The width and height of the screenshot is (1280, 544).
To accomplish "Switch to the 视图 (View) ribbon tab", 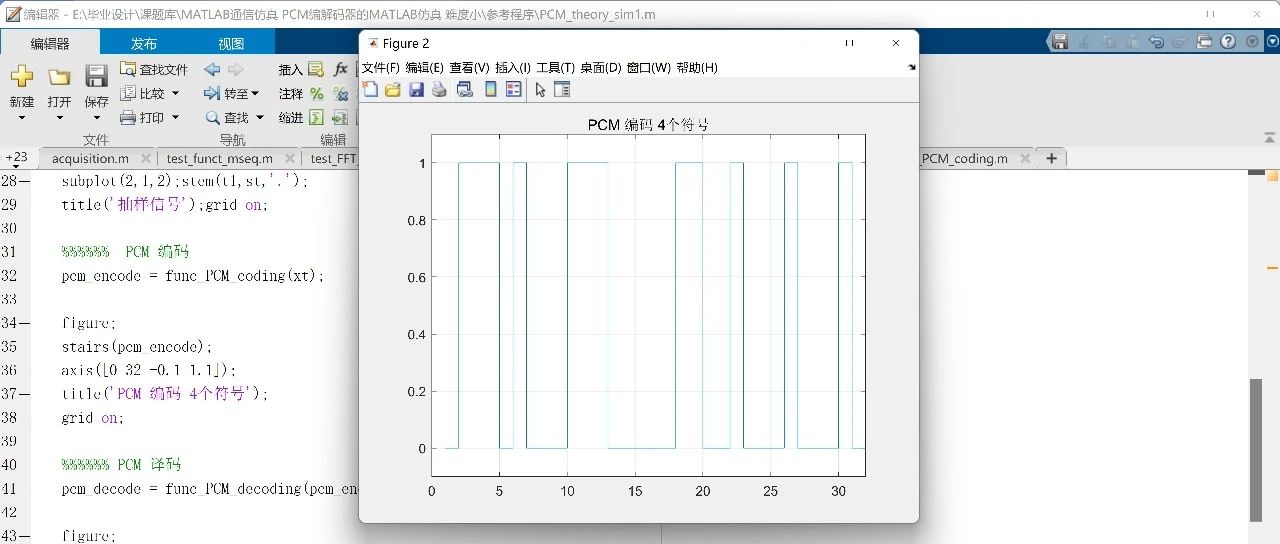I will 231,43.
